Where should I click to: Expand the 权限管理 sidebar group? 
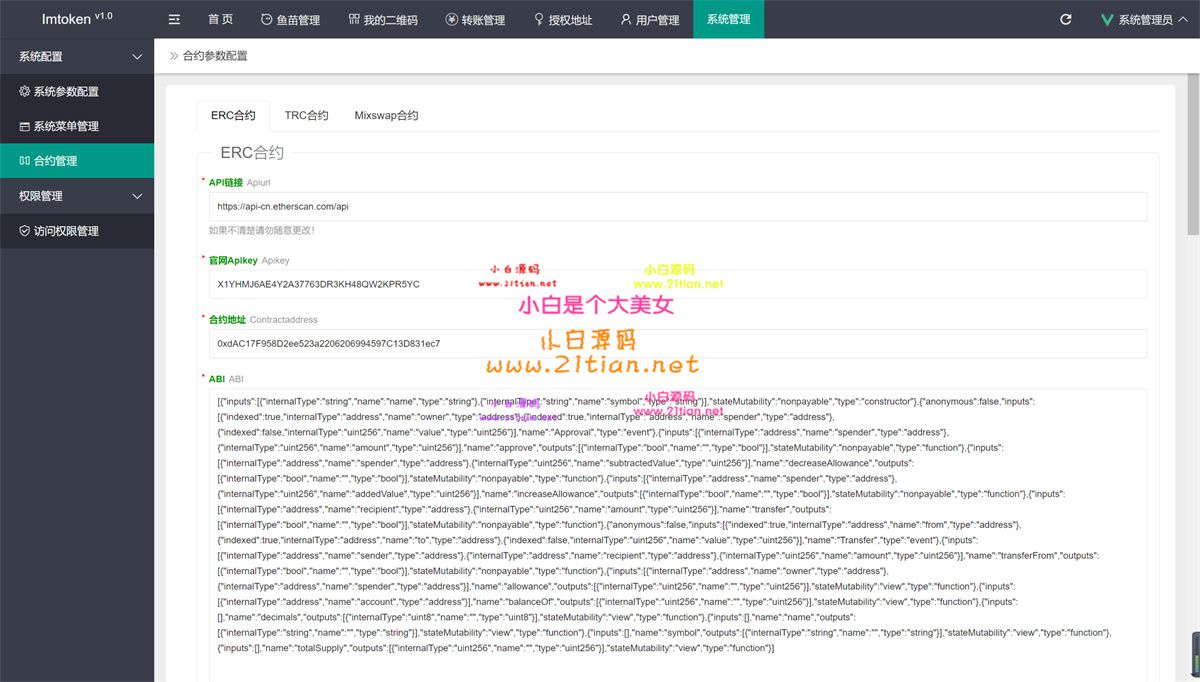coord(77,196)
